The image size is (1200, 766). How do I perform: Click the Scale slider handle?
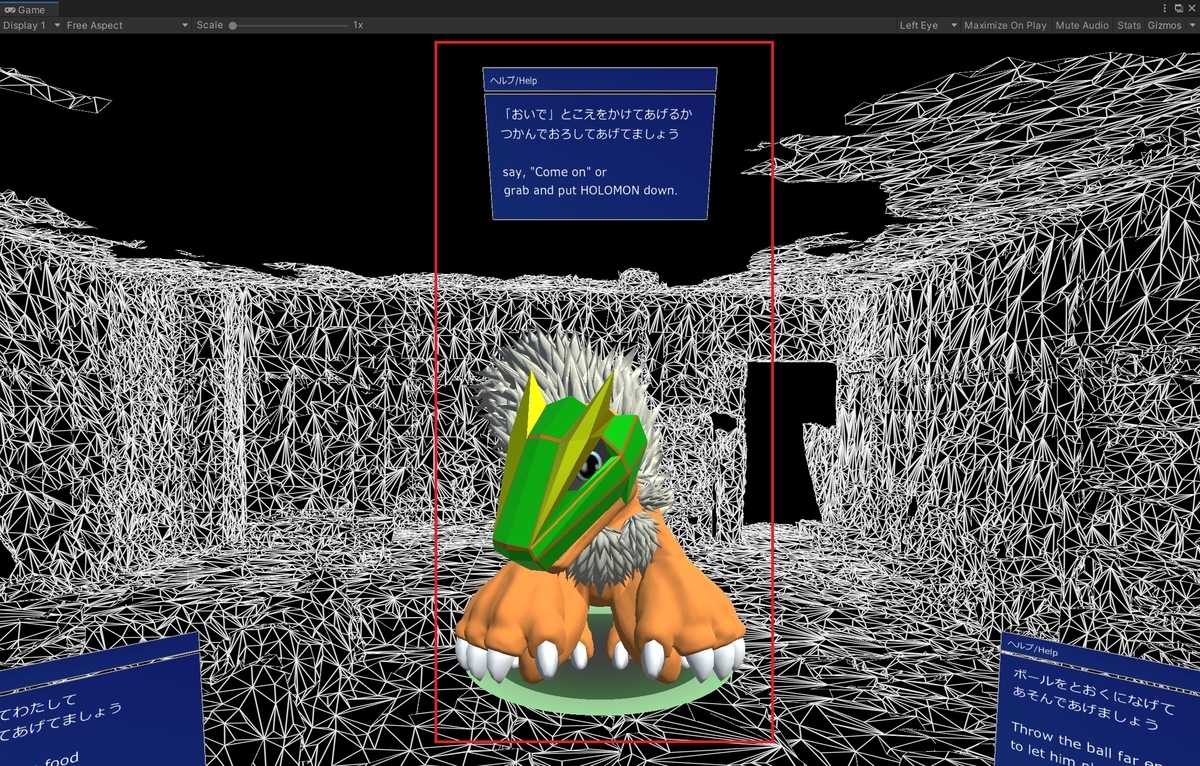coord(233,25)
